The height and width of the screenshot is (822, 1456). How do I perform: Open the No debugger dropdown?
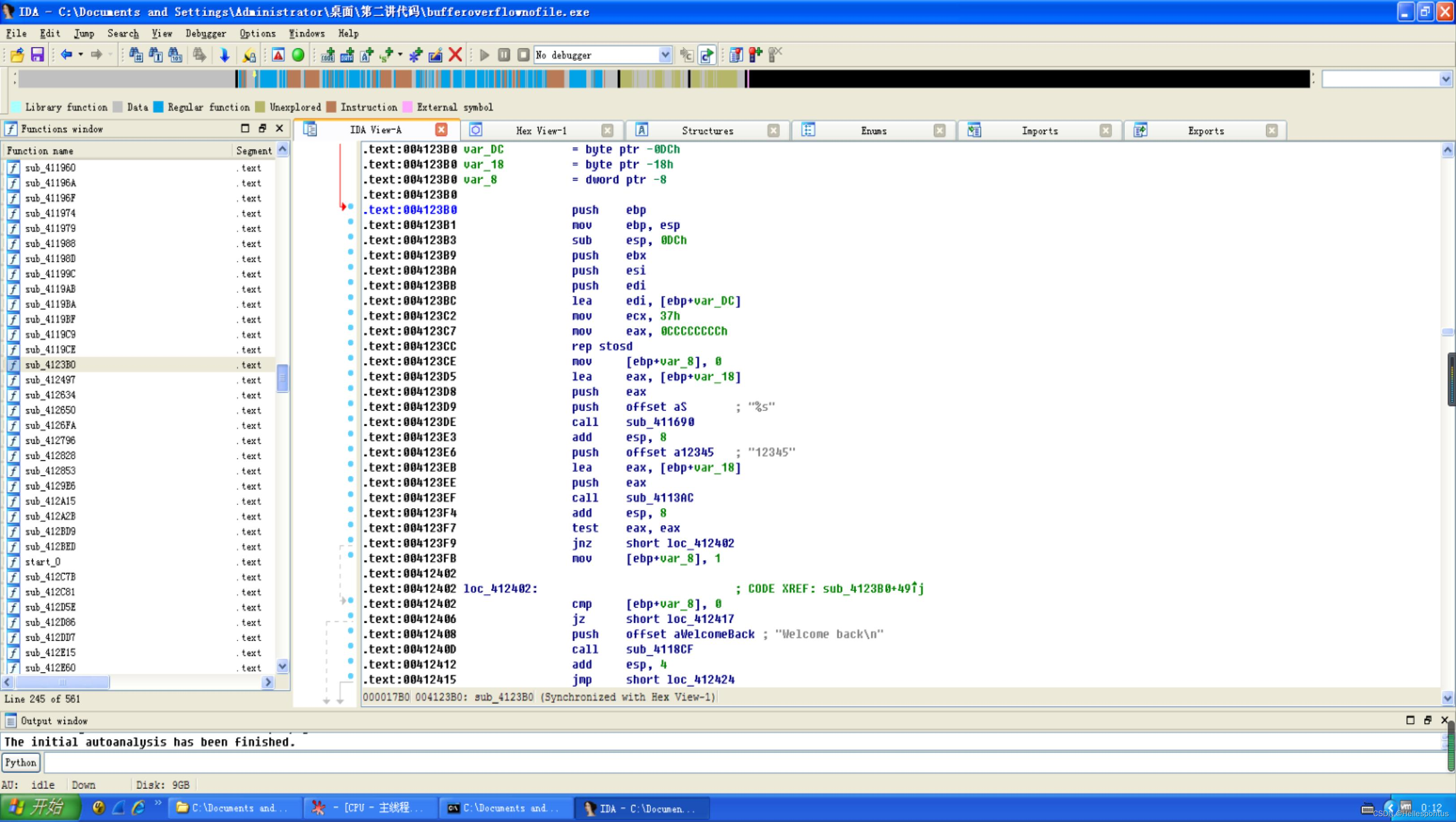pyautogui.click(x=665, y=55)
